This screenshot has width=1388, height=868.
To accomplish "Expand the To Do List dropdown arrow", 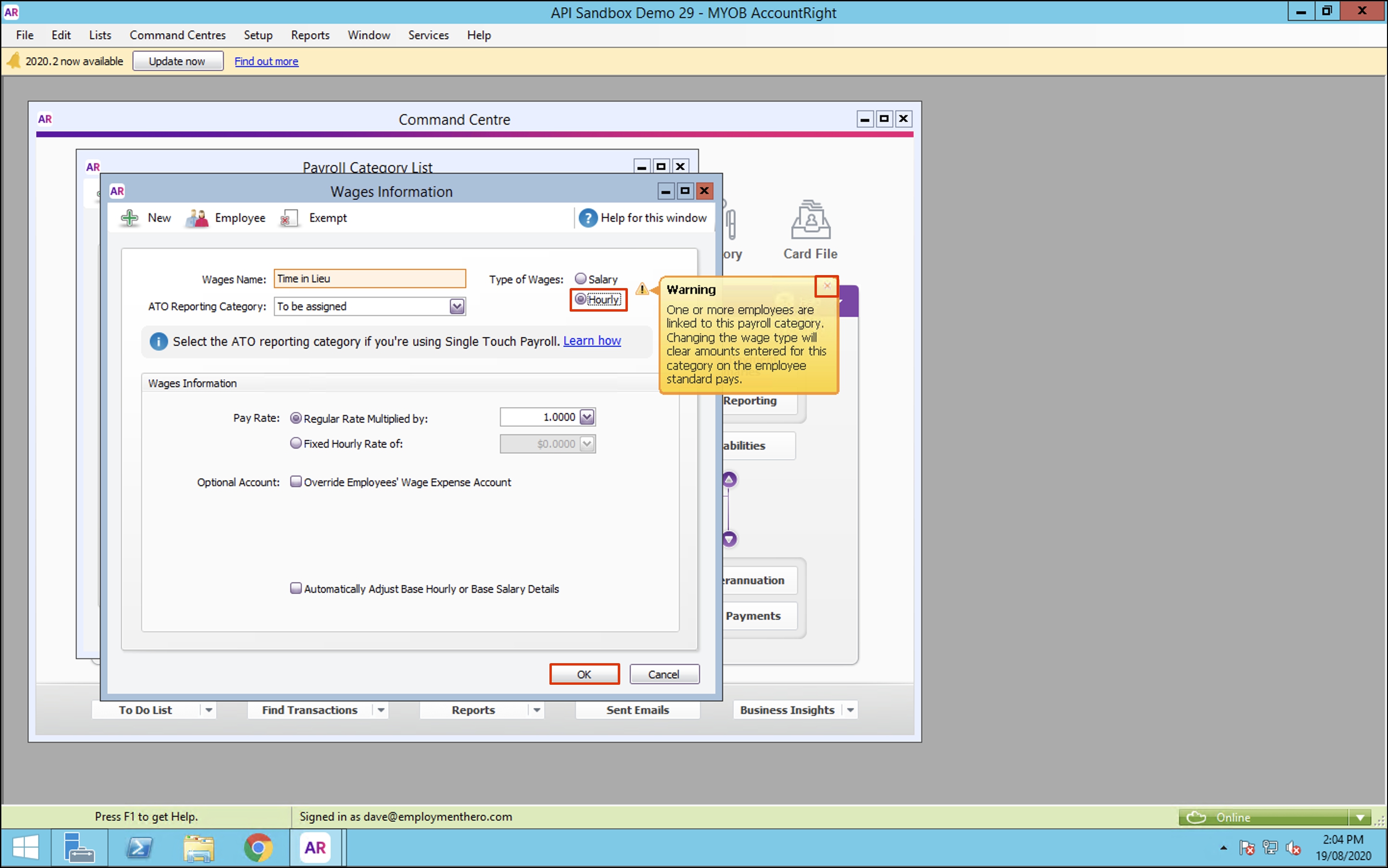I will coord(209,710).
